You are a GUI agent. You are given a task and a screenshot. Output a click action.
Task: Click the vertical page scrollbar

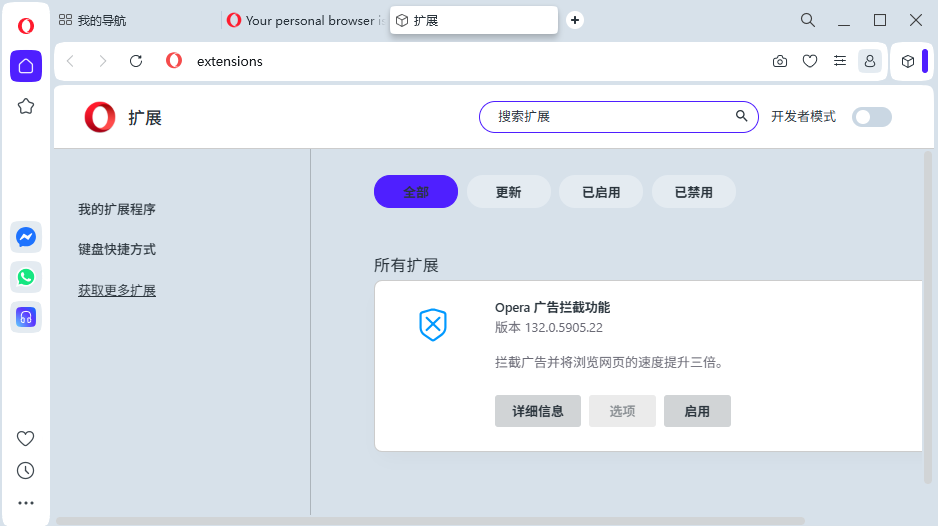coord(928,317)
